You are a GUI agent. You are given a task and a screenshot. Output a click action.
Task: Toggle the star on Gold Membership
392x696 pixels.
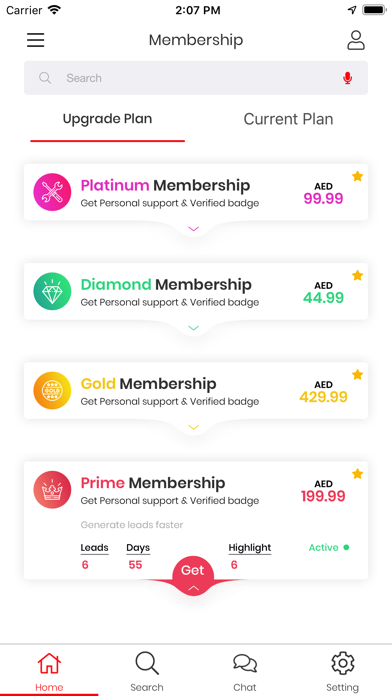point(357,375)
